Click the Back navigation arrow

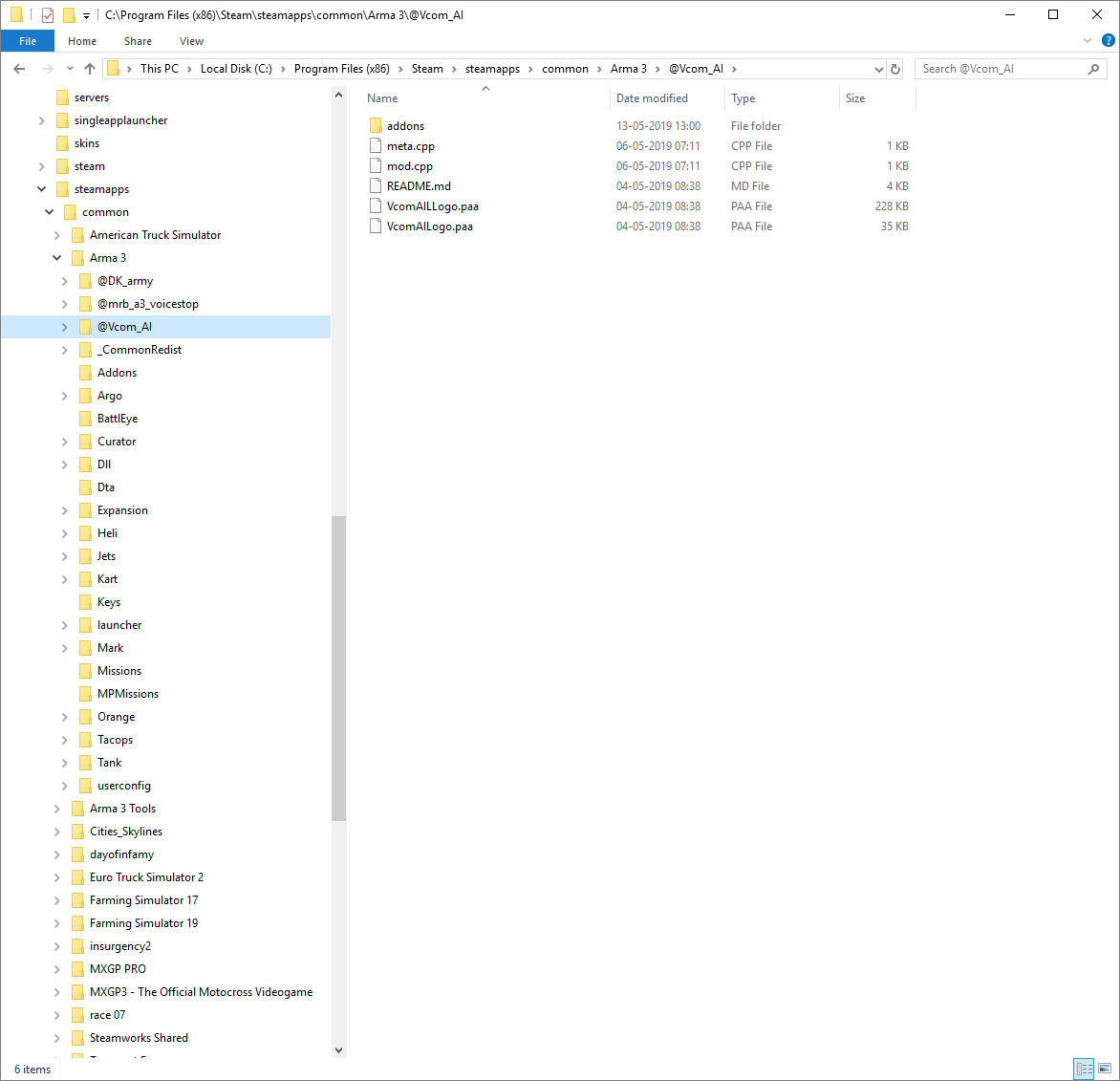click(x=19, y=69)
